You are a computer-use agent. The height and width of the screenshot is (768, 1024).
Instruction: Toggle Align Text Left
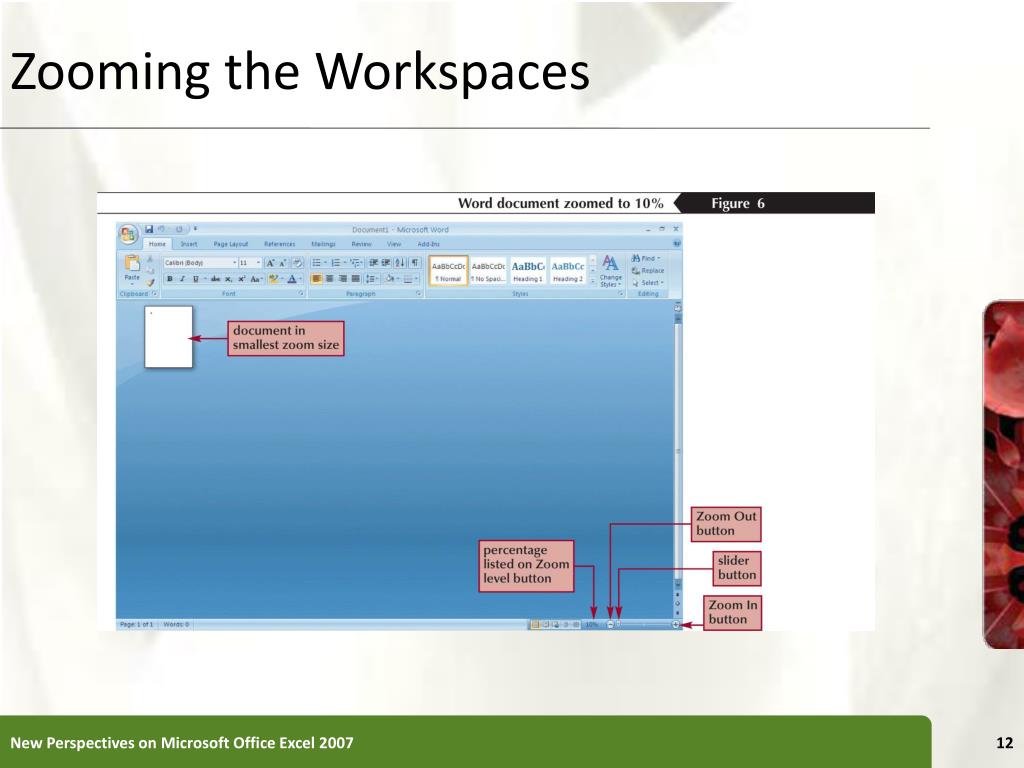(317, 279)
